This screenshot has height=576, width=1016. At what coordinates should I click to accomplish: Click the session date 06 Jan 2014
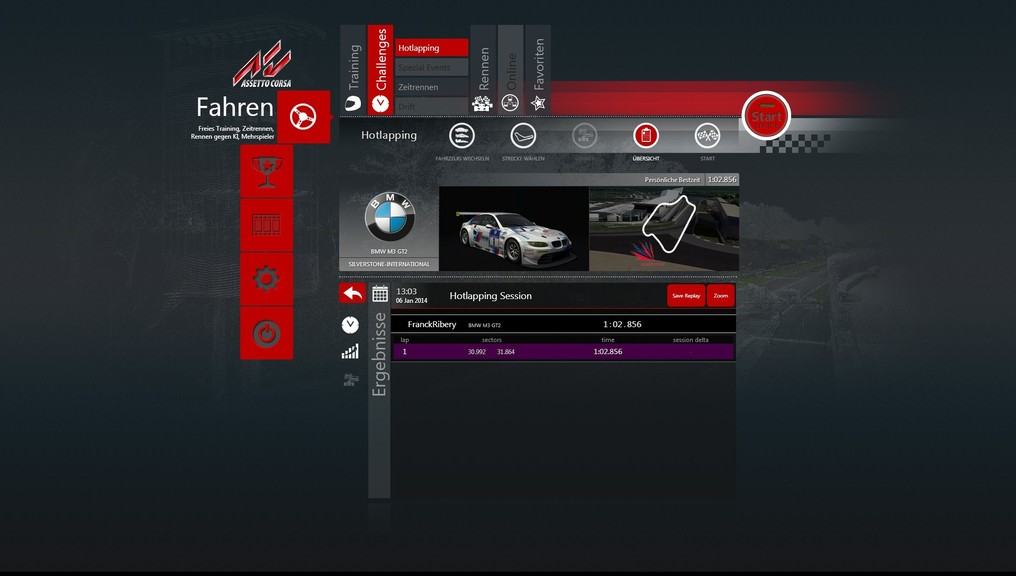(x=411, y=301)
